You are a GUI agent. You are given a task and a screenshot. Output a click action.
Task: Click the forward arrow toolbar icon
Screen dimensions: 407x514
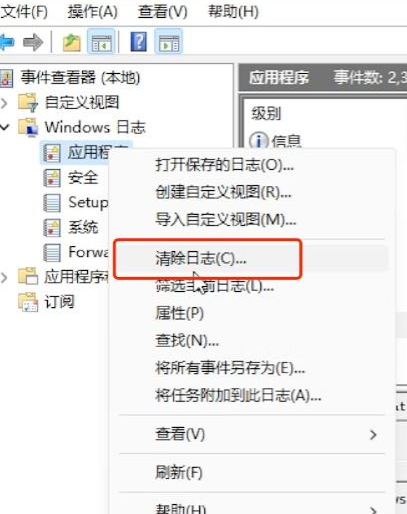point(33,42)
